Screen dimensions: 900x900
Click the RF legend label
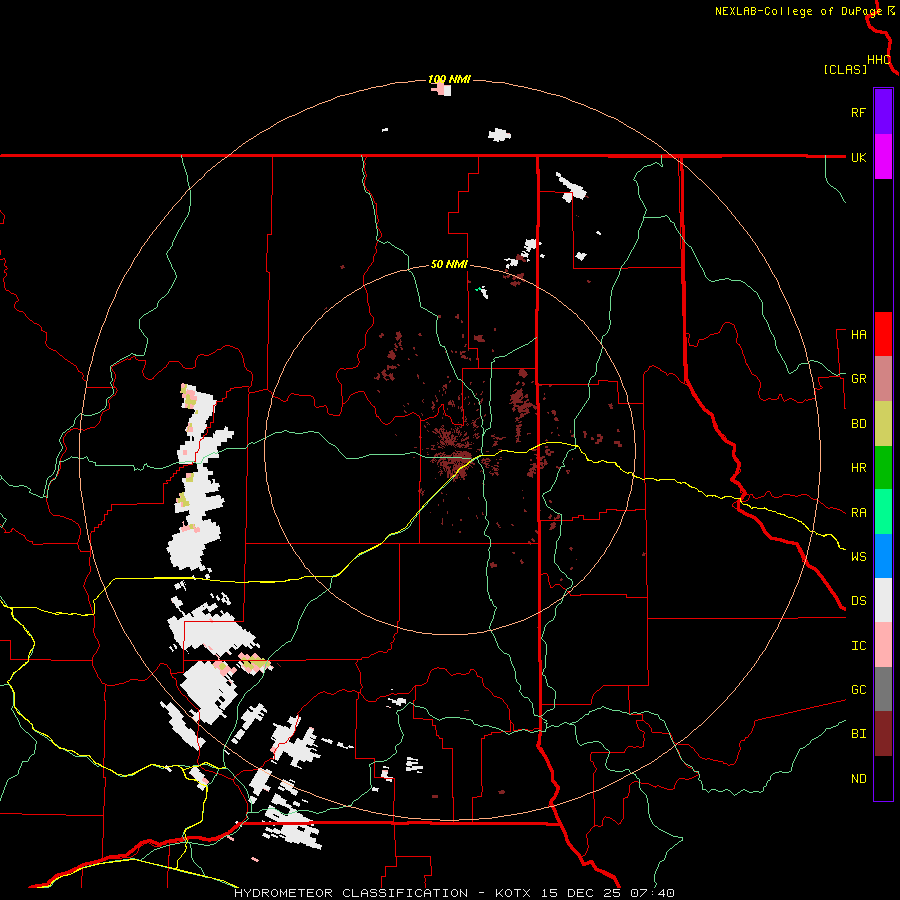(858, 112)
